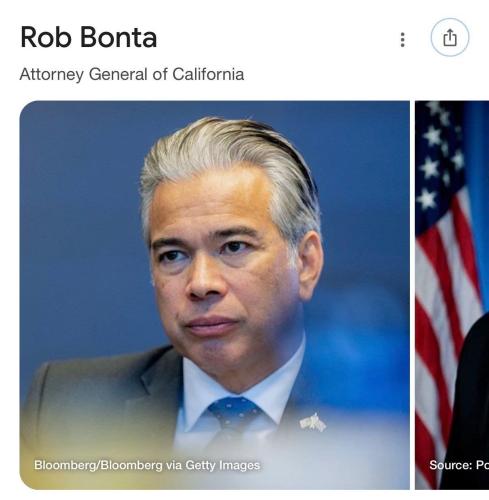
Task: Tap the share icon button
Action: coord(450,37)
